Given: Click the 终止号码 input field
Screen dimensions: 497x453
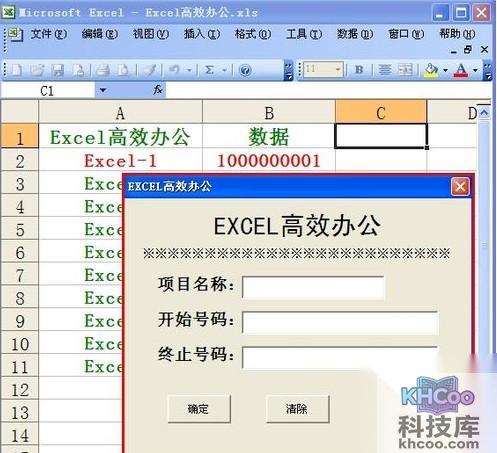Looking at the screenshot, I should (340, 357).
